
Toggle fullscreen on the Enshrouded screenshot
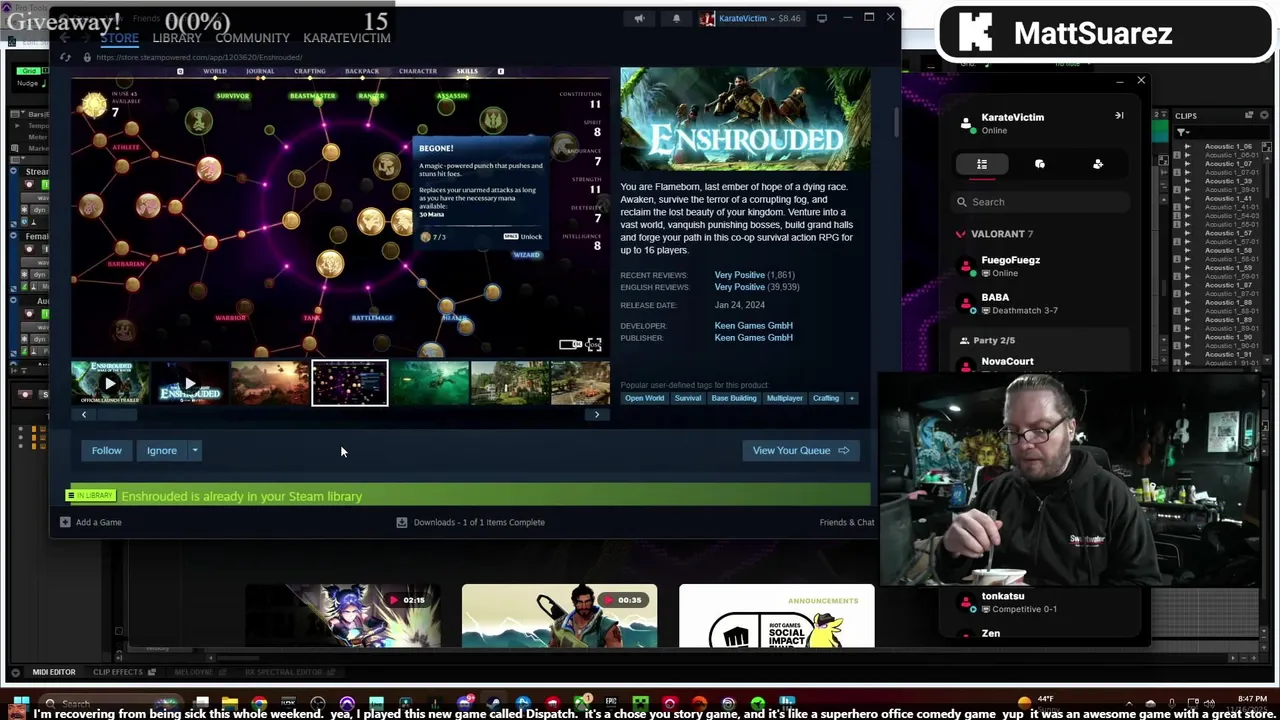[x=594, y=345]
